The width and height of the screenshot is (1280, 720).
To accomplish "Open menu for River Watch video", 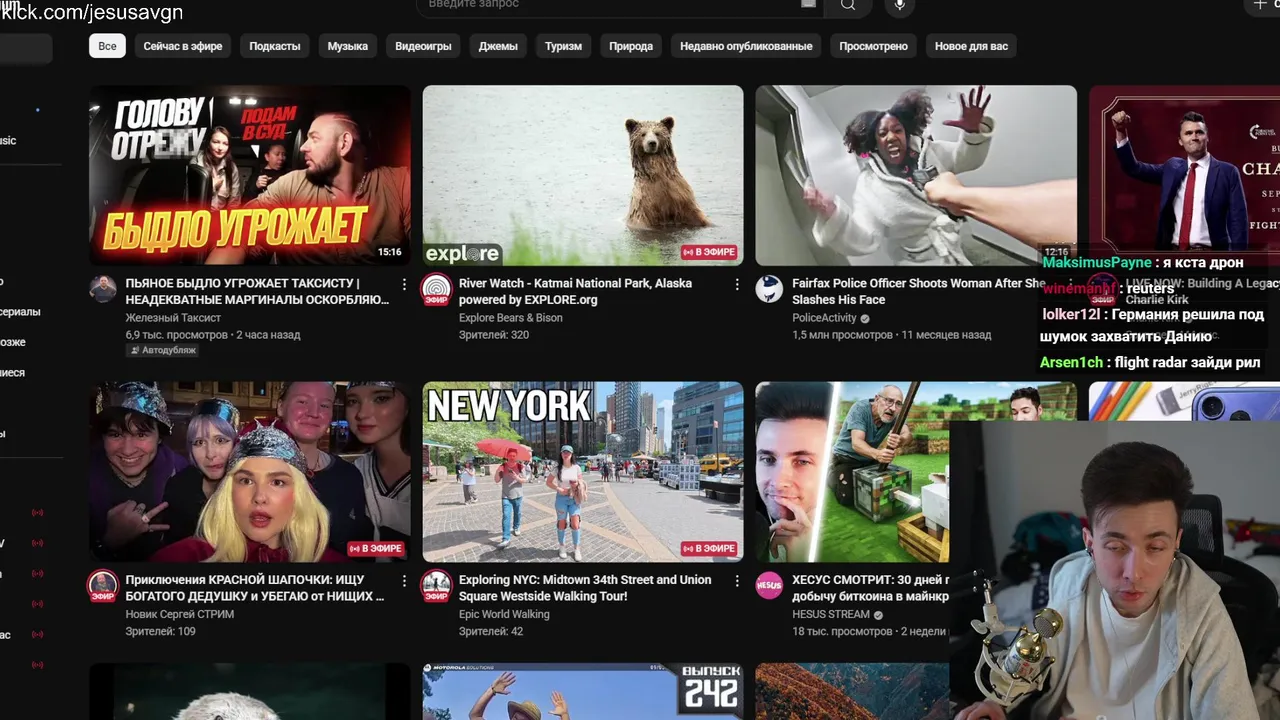I will [737, 285].
